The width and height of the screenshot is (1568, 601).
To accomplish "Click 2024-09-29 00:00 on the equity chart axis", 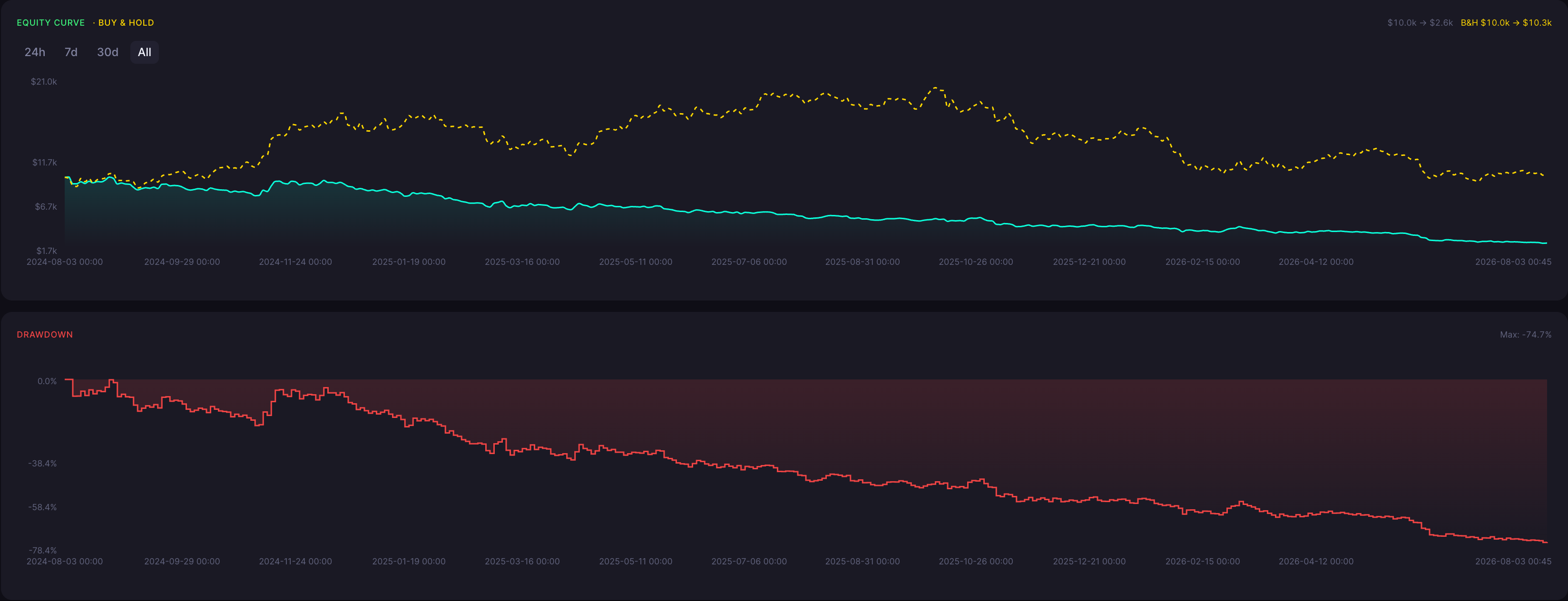I will click(182, 262).
